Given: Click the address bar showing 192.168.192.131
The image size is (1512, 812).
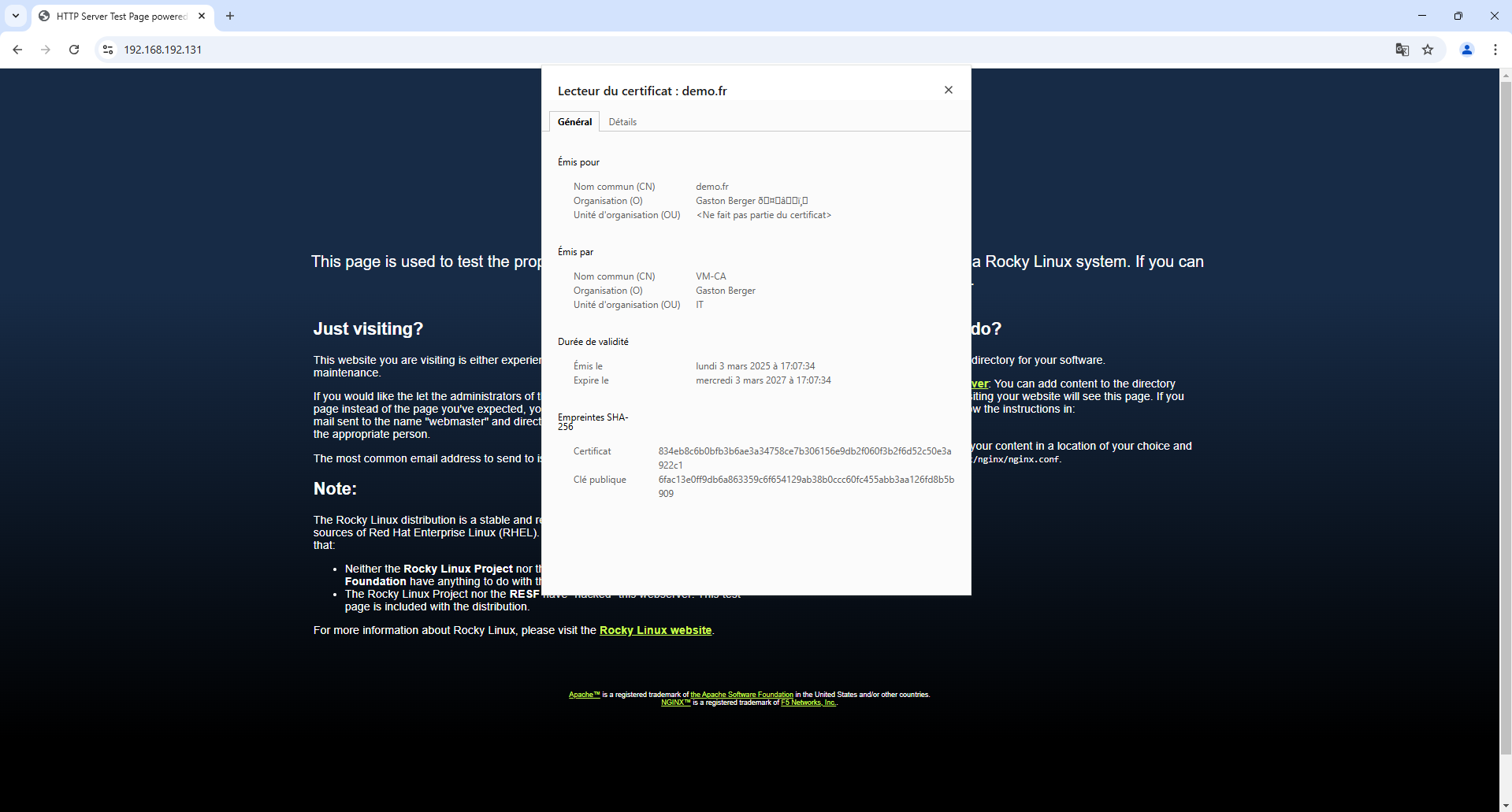Looking at the screenshot, I should [749, 50].
